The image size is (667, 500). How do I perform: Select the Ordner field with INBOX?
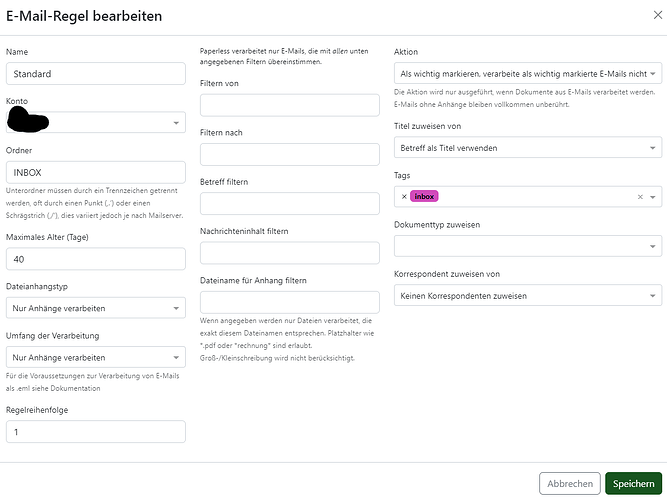click(x=96, y=172)
